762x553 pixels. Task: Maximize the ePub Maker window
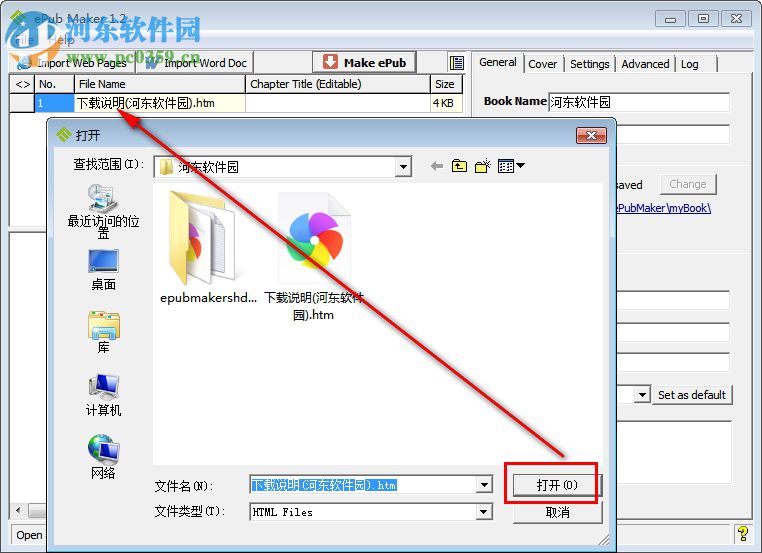tap(703, 19)
